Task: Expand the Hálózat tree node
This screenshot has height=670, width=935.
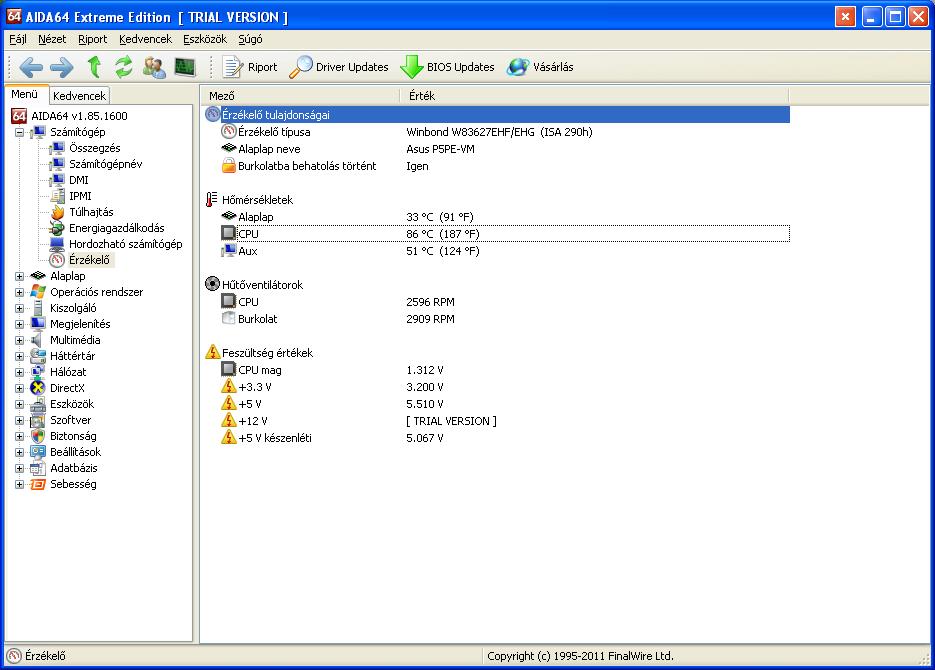Action: [x=20, y=373]
